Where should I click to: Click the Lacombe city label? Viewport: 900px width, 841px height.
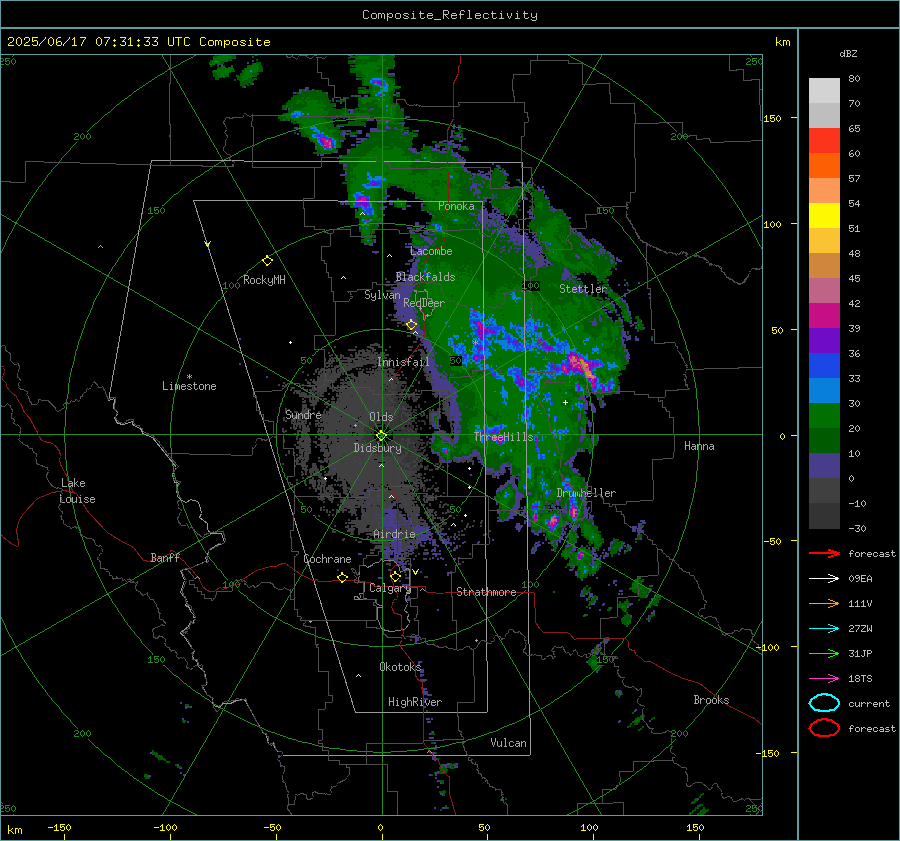pyautogui.click(x=431, y=251)
